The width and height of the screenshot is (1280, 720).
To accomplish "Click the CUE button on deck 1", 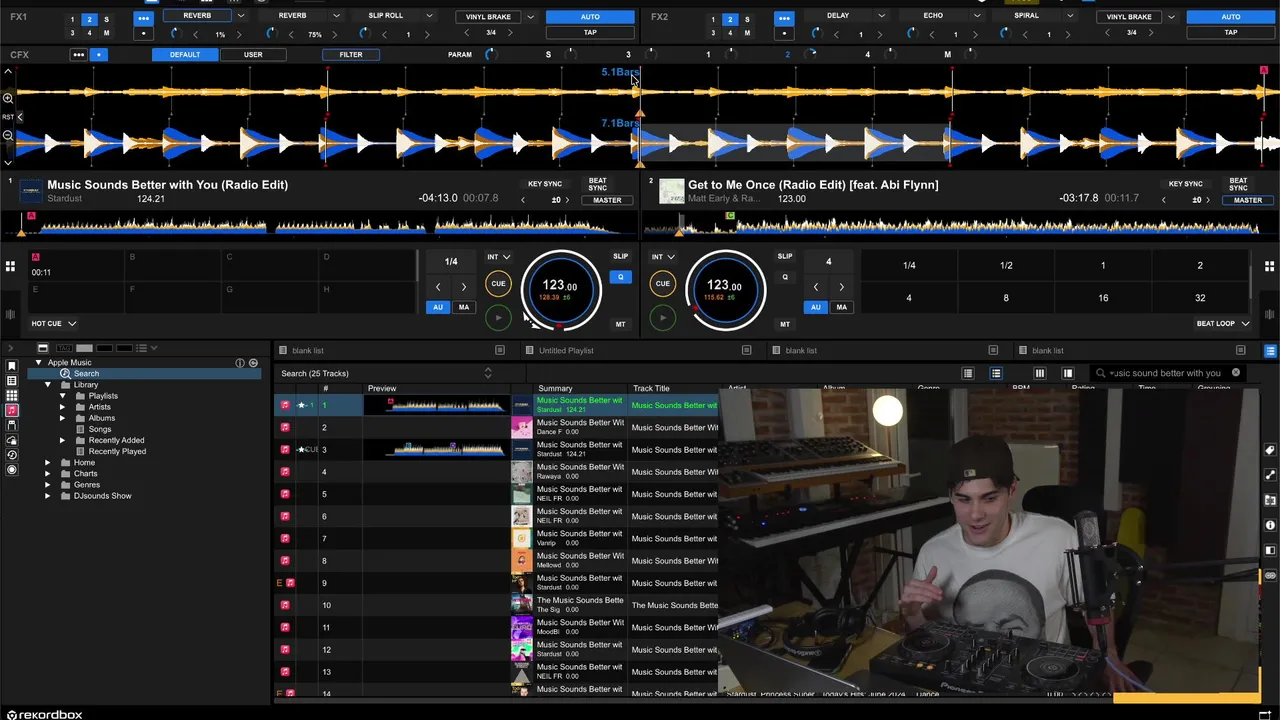I will [498, 284].
